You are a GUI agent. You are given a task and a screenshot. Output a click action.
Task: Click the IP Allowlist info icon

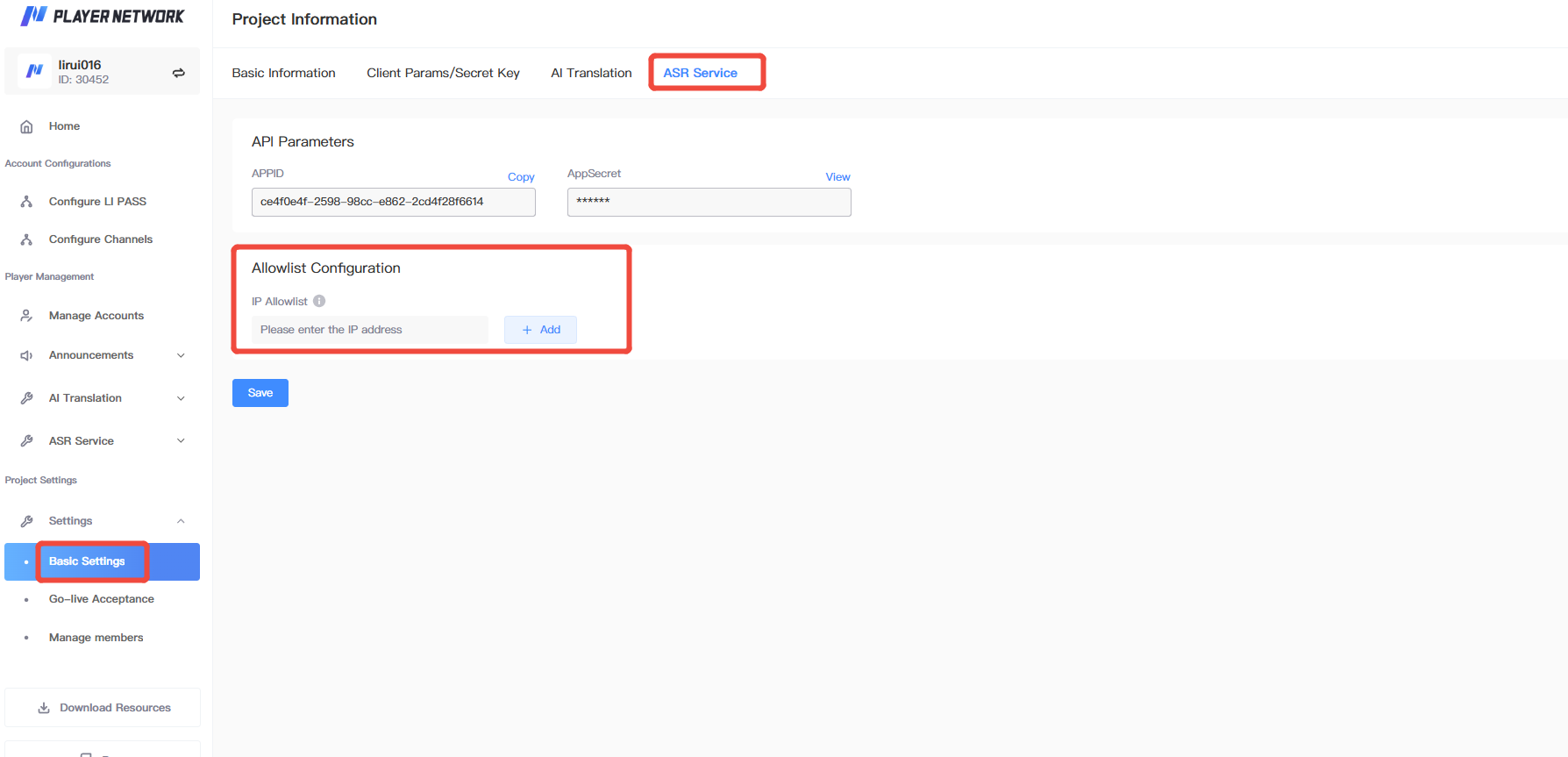tap(319, 301)
